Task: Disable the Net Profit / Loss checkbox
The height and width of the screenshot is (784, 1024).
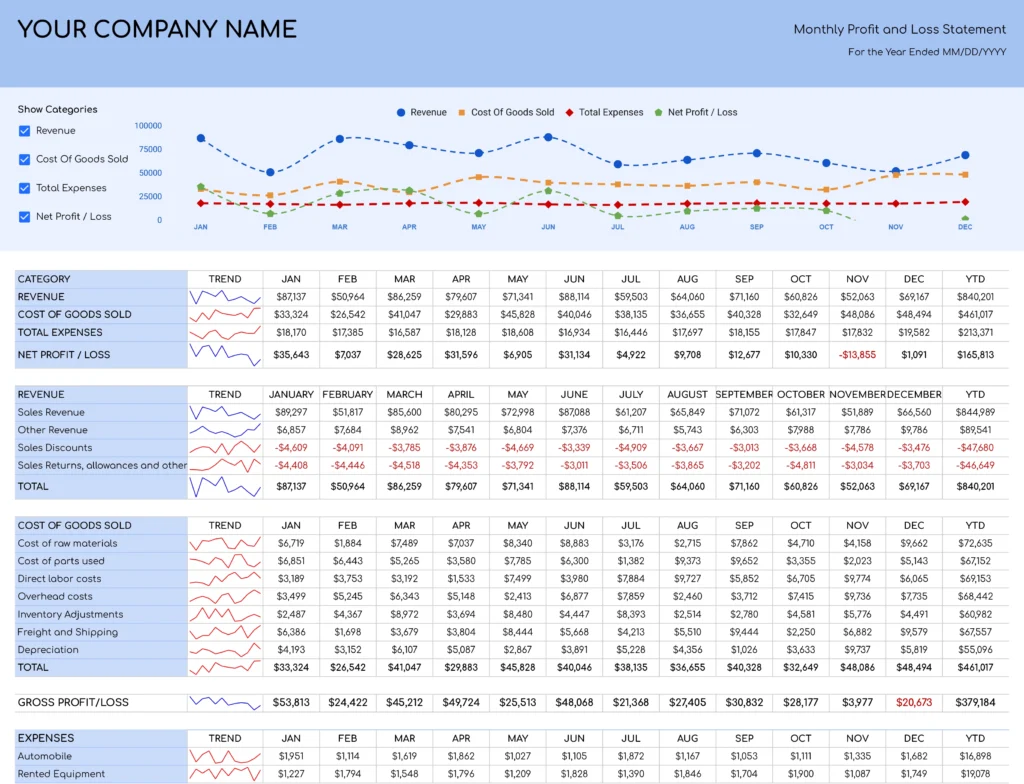Action: (25, 217)
